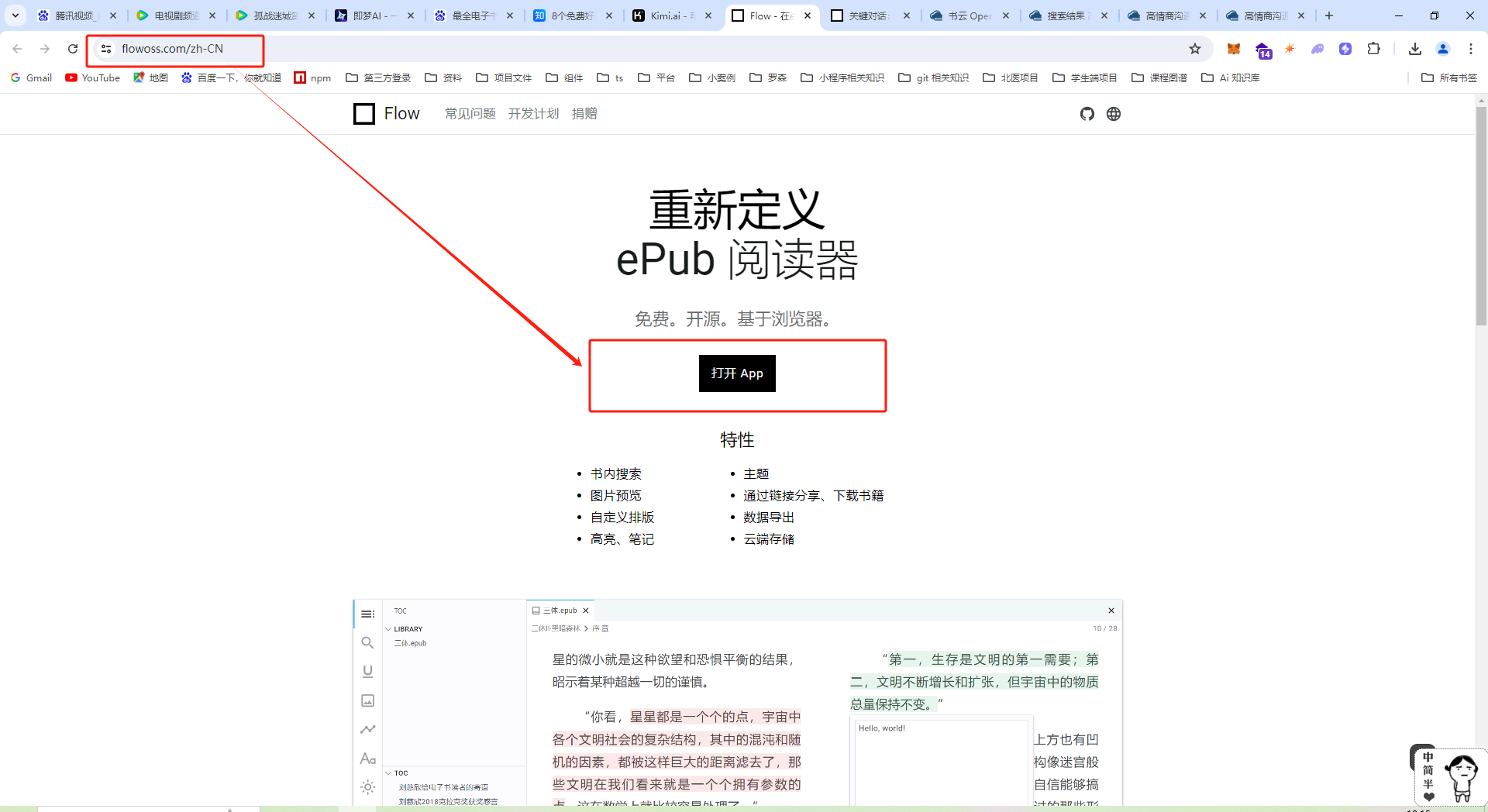Viewport: 1488px width, 812px height.
Task: Open the Chrome profile avatar icon
Action: tap(1442, 49)
